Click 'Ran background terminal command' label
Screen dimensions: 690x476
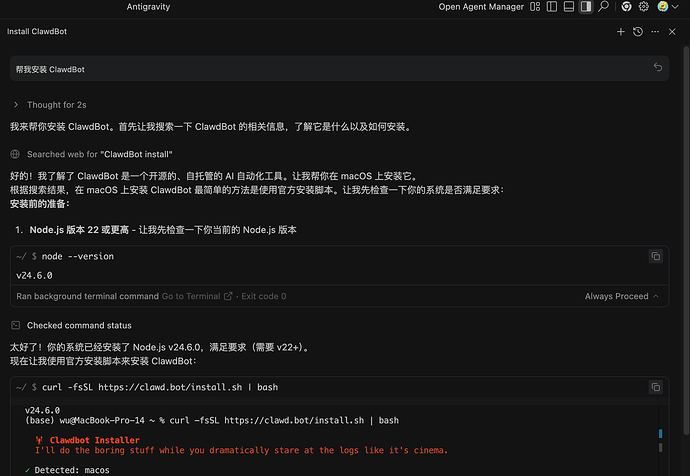[x=88, y=296]
